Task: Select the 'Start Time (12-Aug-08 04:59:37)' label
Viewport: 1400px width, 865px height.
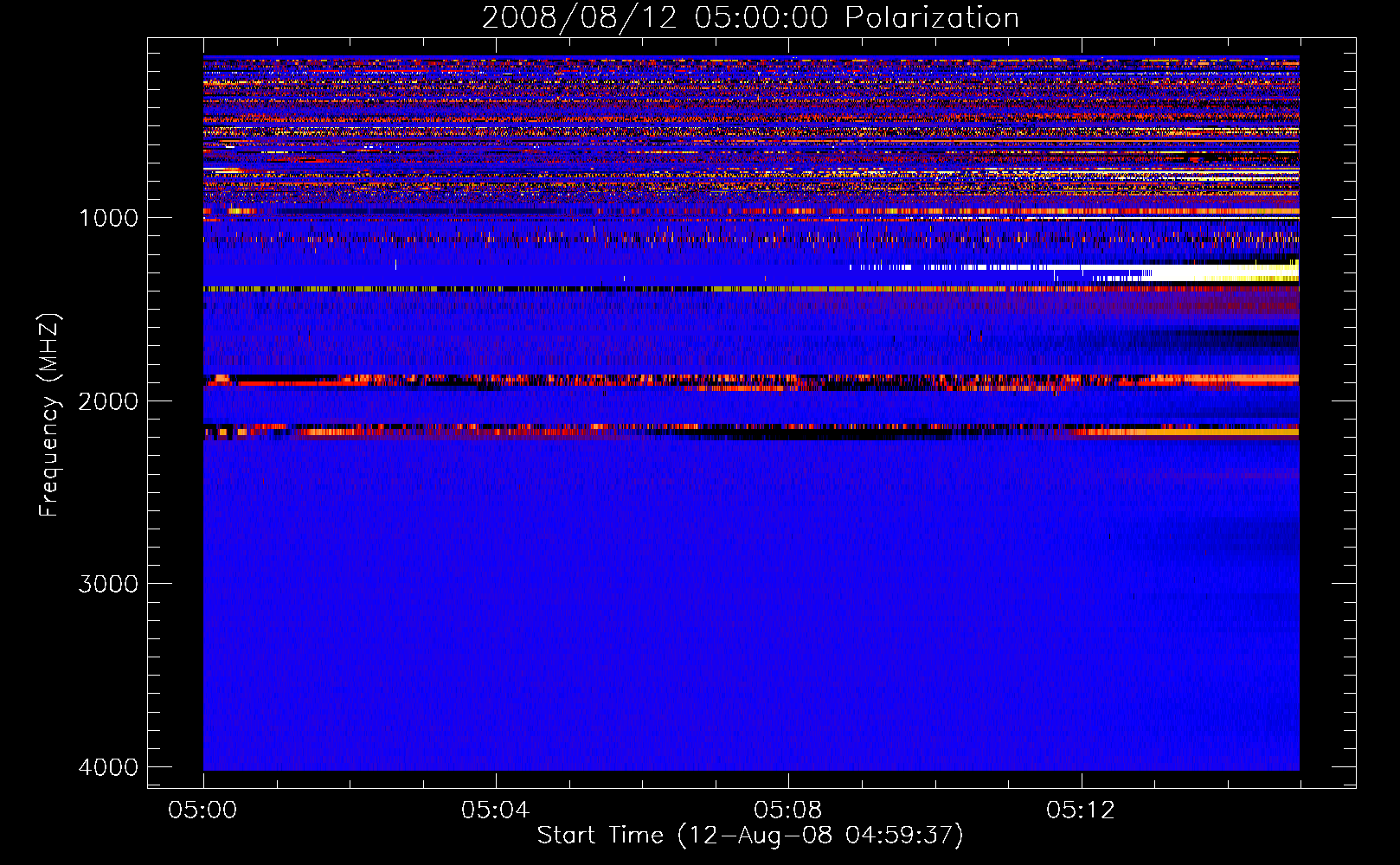Action: [750, 836]
